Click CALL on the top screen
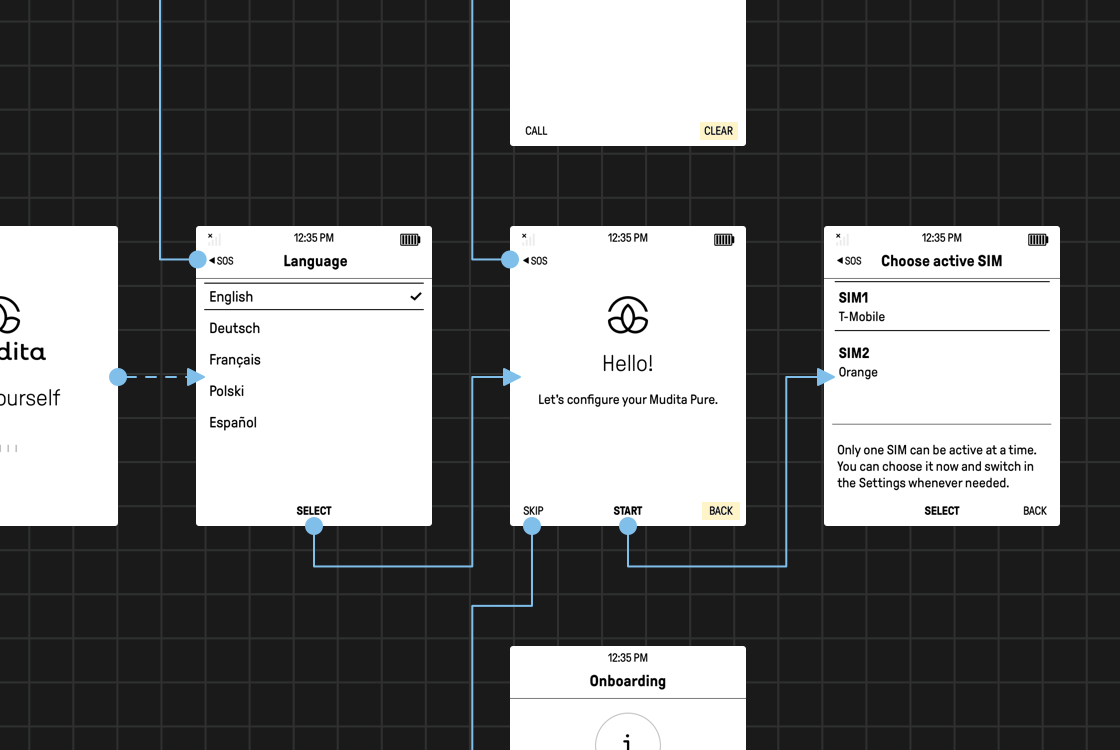 pyautogui.click(x=536, y=131)
